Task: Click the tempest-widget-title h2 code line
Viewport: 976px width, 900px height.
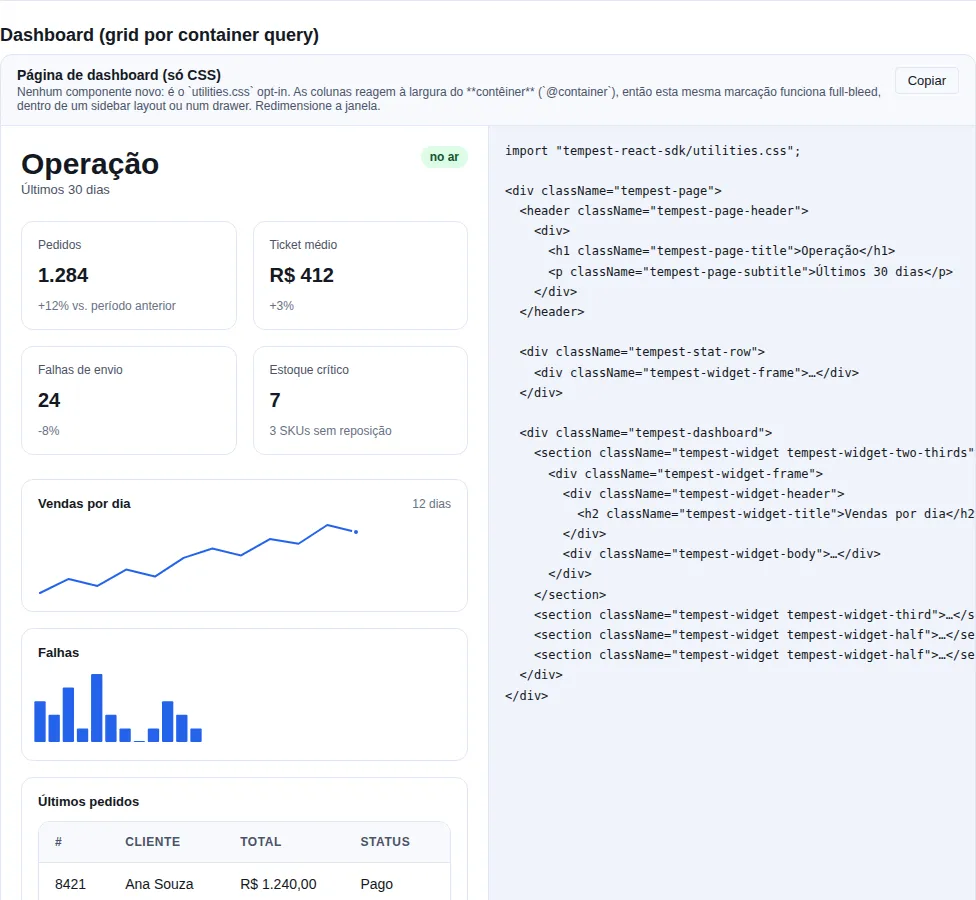Action: (776, 513)
